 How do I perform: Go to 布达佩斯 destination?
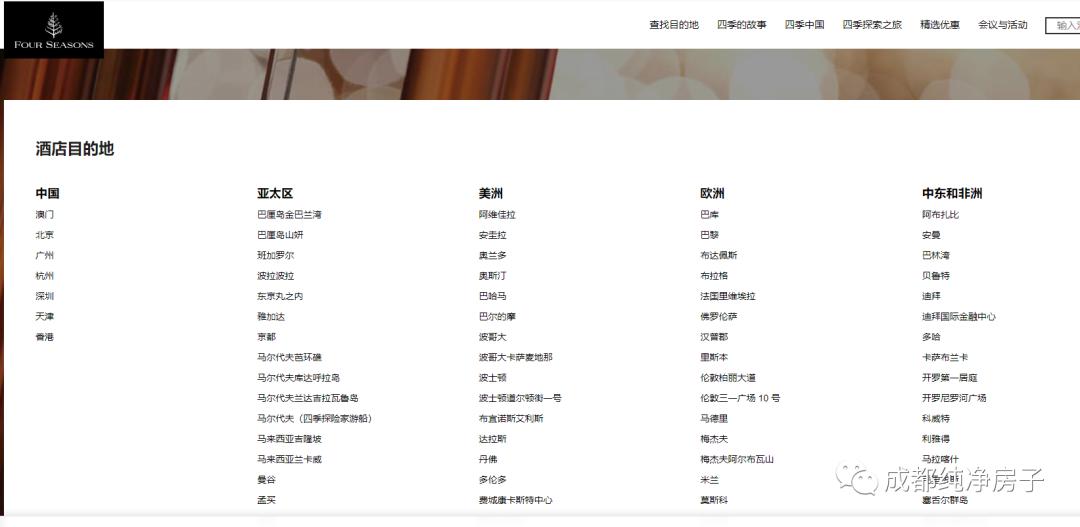point(718,256)
